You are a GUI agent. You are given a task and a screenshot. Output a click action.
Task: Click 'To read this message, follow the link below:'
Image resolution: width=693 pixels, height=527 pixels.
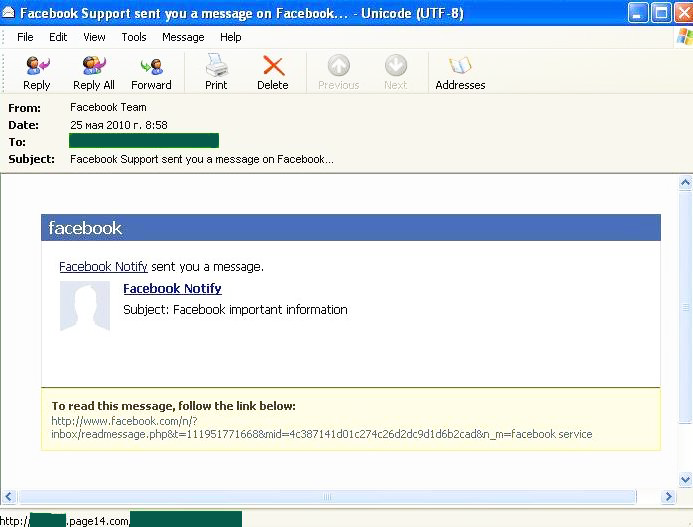coord(174,406)
